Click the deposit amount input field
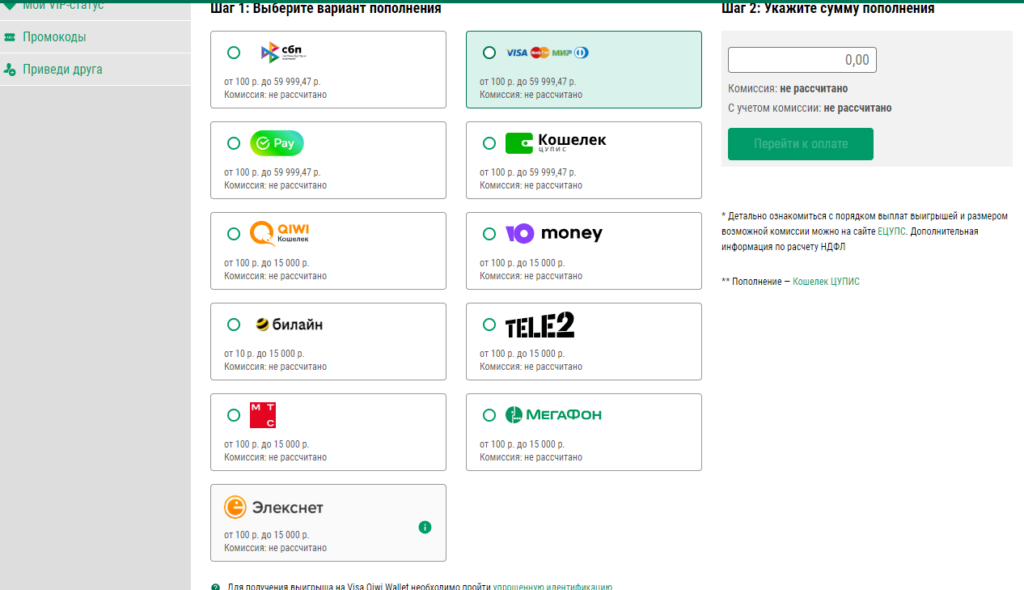This screenshot has width=1024, height=590. coord(802,60)
